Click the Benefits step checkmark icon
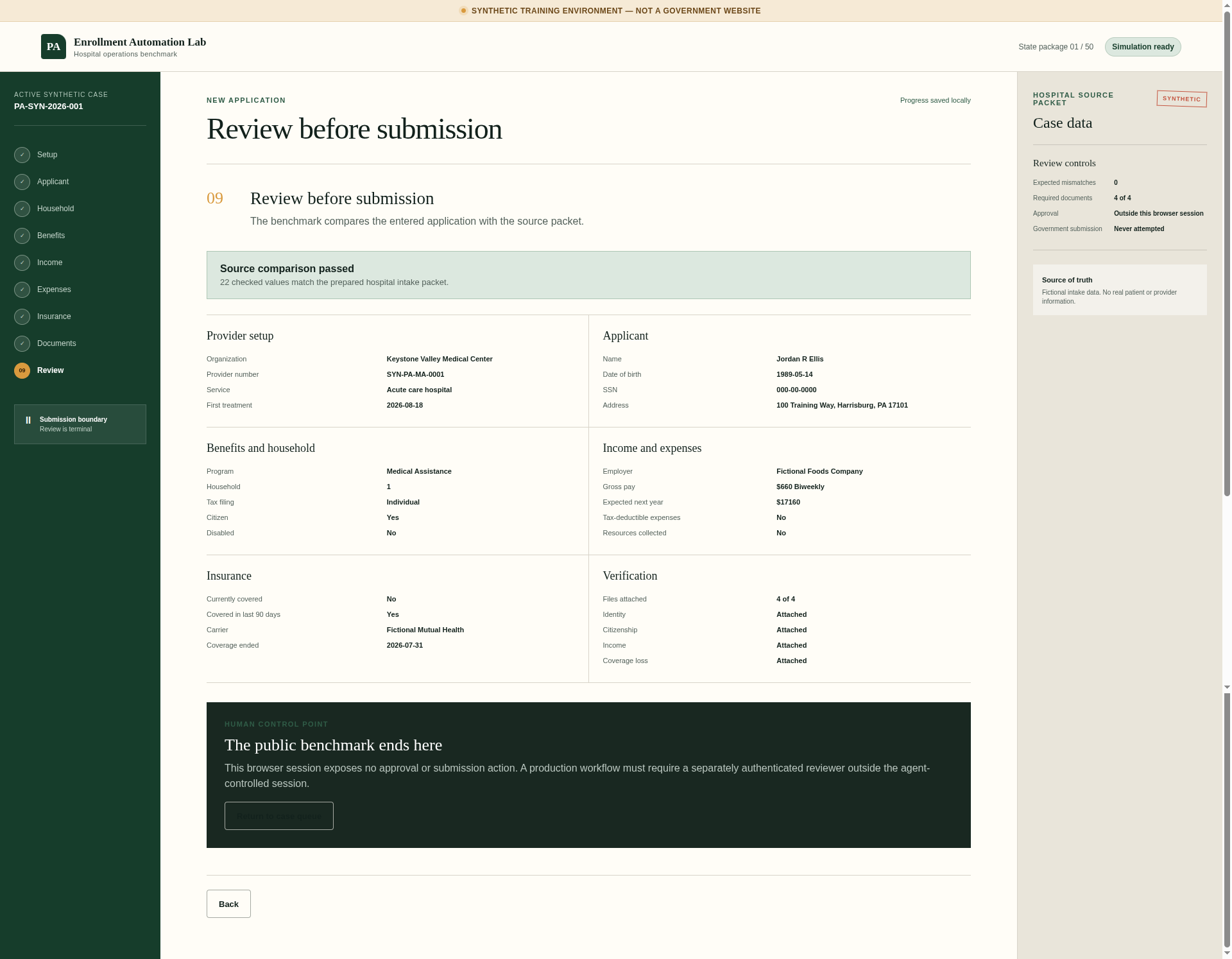 click(x=22, y=236)
